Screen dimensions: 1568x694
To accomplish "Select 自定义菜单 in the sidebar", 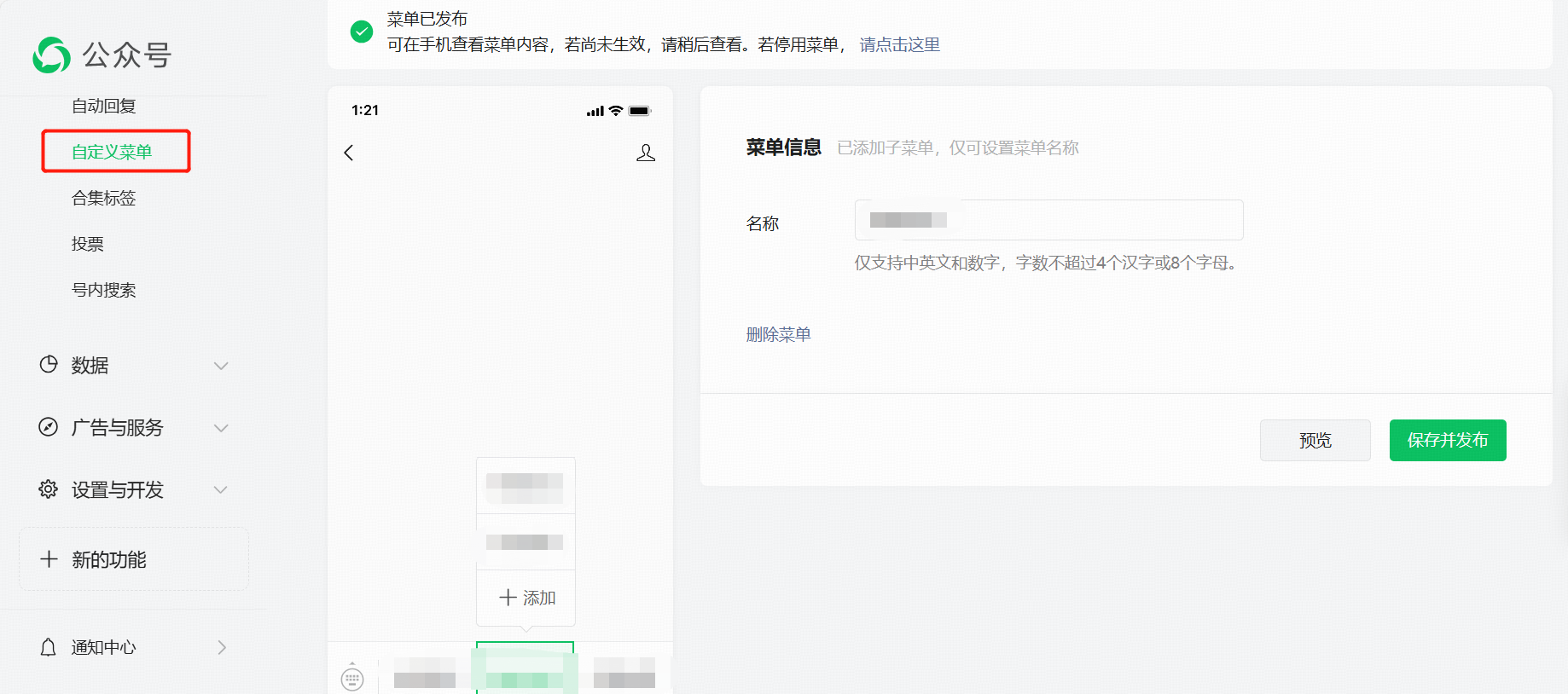I will pyautogui.click(x=112, y=152).
